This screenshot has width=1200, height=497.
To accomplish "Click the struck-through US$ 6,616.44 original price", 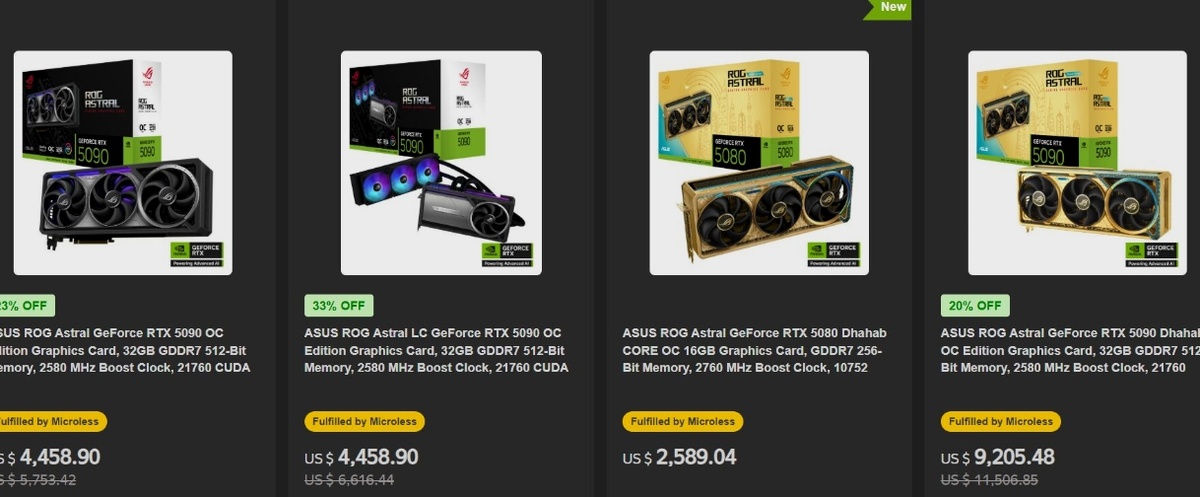I will coord(349,480).
